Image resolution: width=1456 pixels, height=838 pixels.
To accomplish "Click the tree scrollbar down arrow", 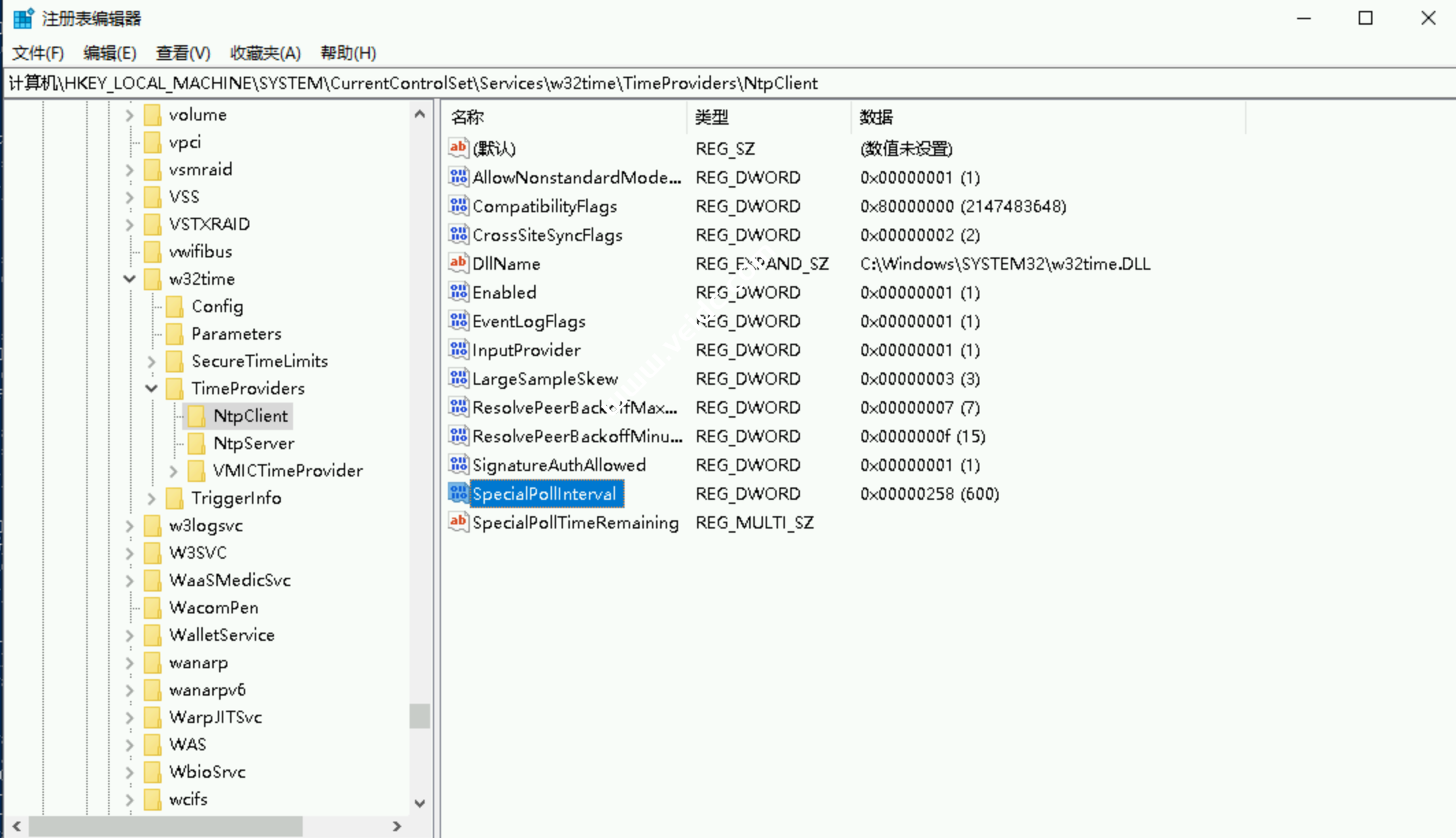I will (420, 802).
